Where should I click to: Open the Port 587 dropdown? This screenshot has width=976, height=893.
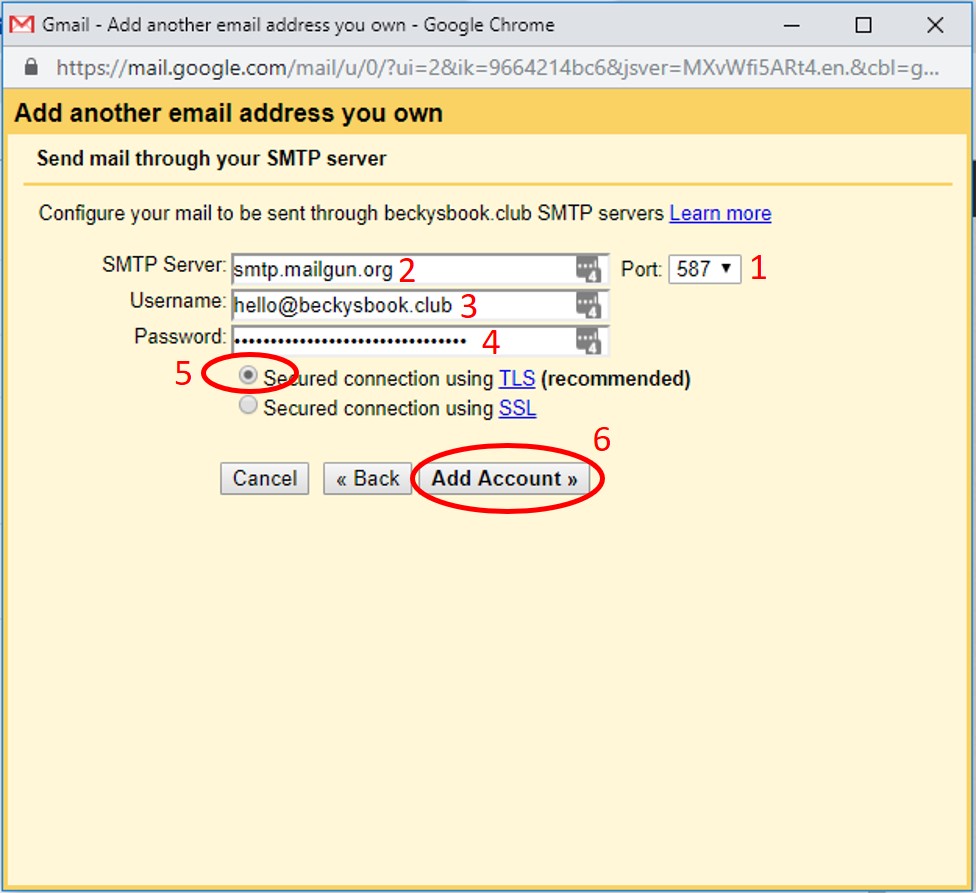[705, 269]
